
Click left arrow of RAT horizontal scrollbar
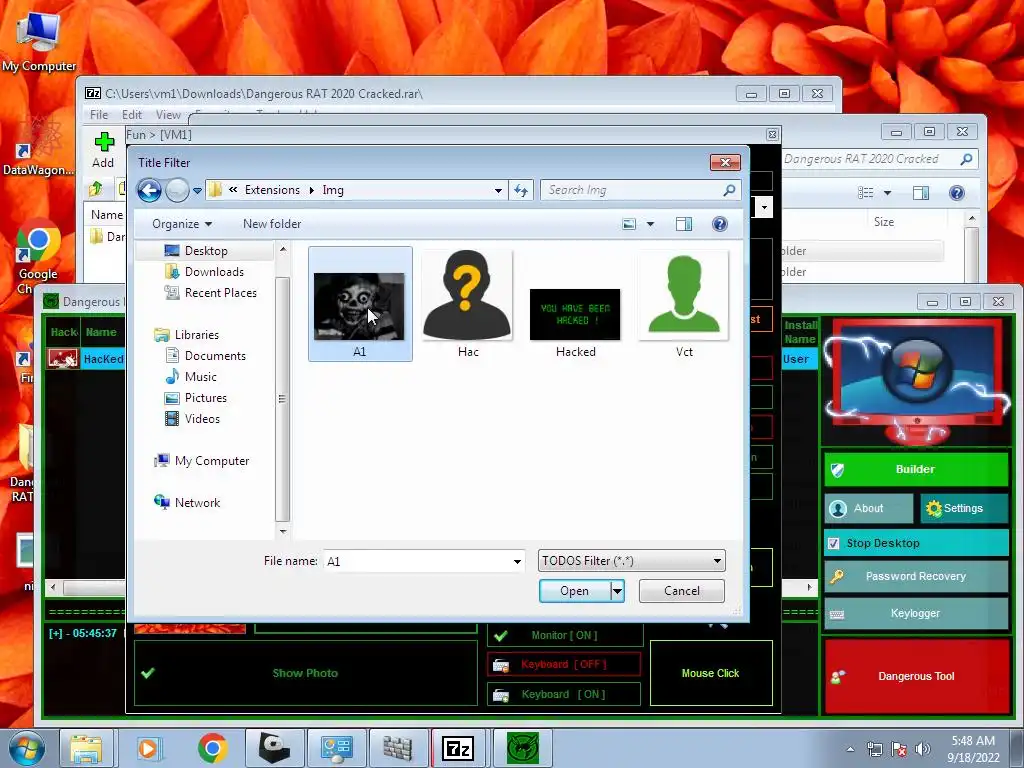click(53, 588)
